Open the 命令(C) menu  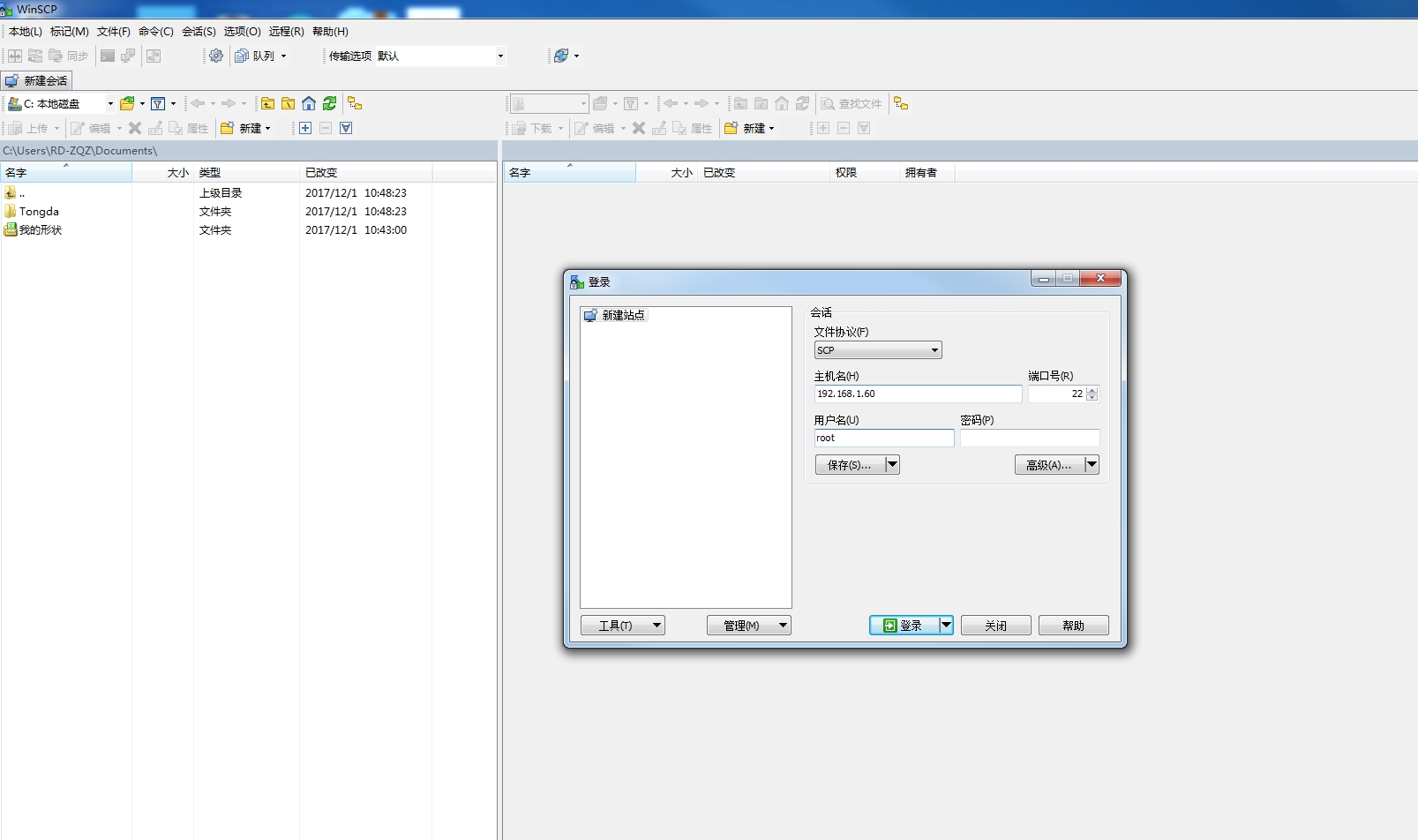[156, 32]
